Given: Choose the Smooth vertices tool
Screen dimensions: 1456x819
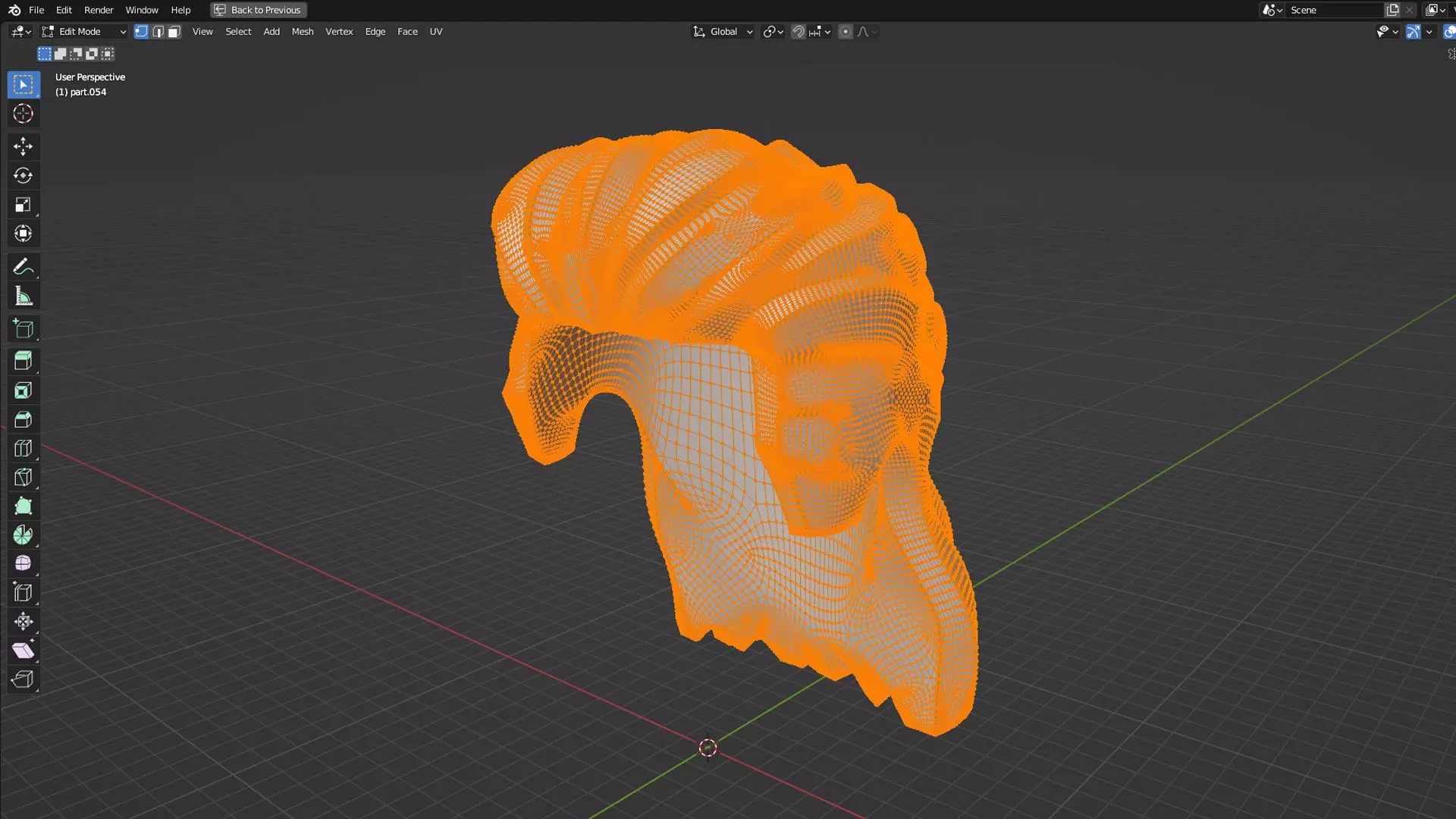Looking at the screenshot, I should [24, 563].
